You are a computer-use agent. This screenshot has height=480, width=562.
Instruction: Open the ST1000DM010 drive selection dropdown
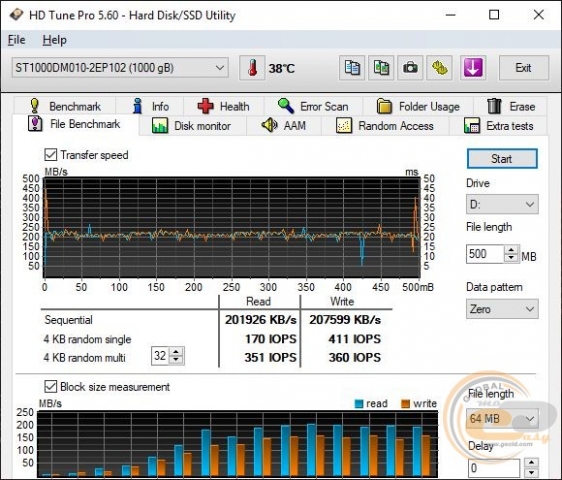tap(120, 67)
